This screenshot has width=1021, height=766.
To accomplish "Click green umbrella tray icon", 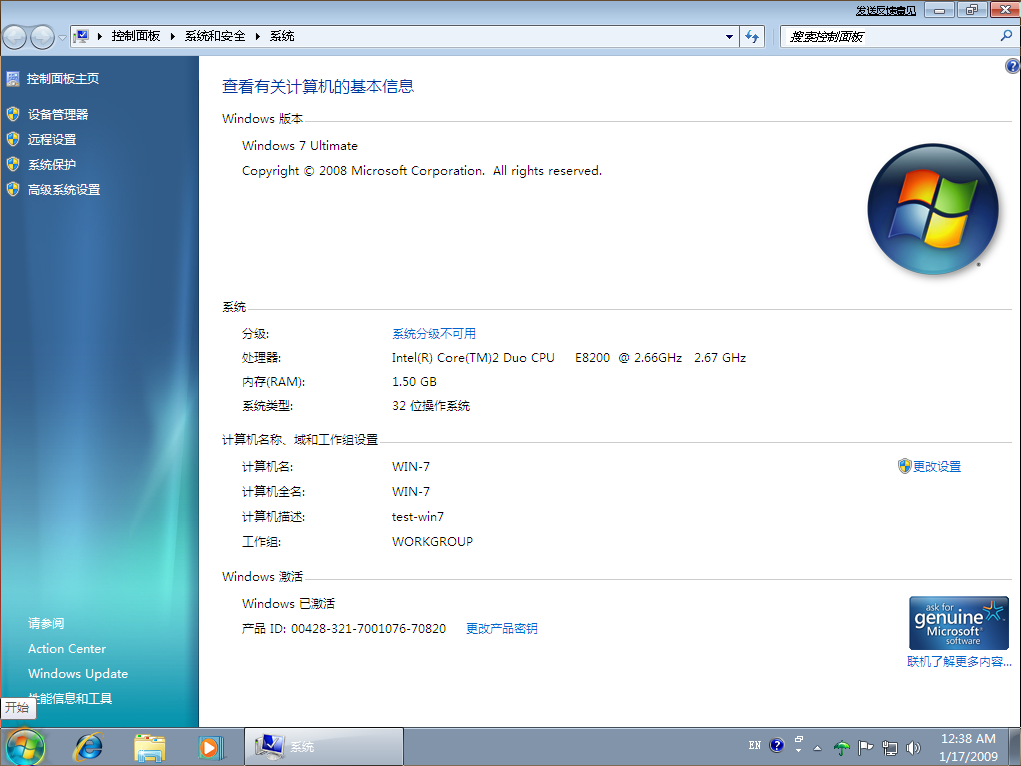I will (x=842, y=748).
